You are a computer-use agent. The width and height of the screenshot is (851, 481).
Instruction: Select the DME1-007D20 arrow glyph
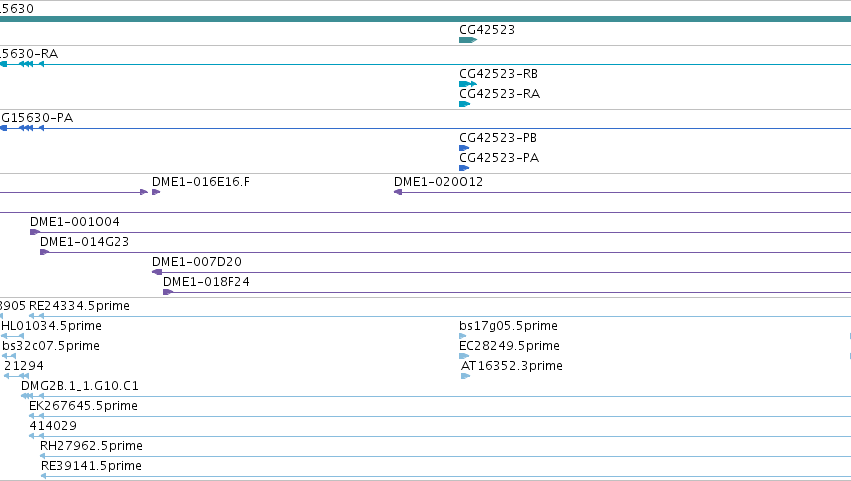[157, 272]
